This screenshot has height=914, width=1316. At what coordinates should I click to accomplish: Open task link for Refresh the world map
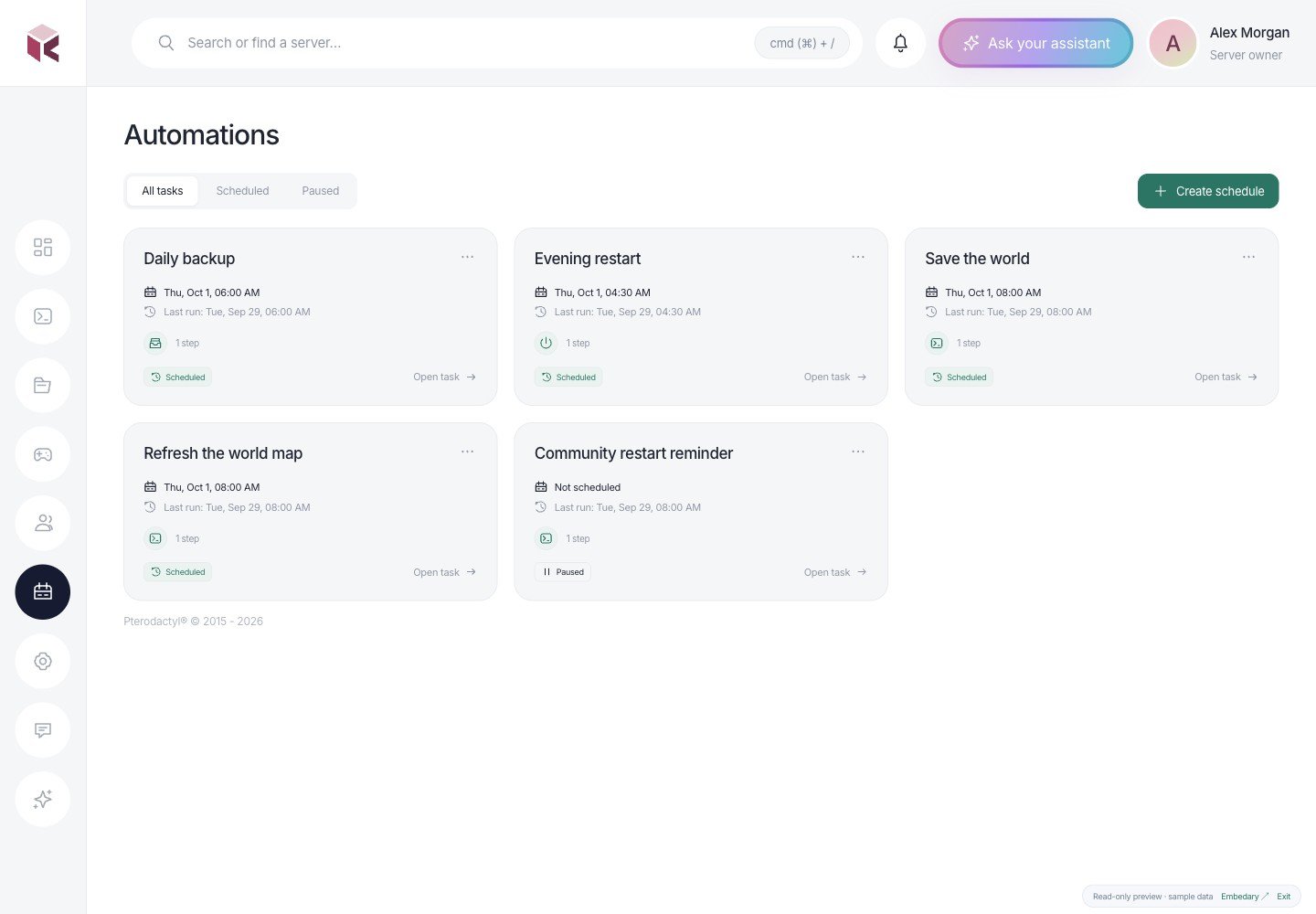pos(445,572)
